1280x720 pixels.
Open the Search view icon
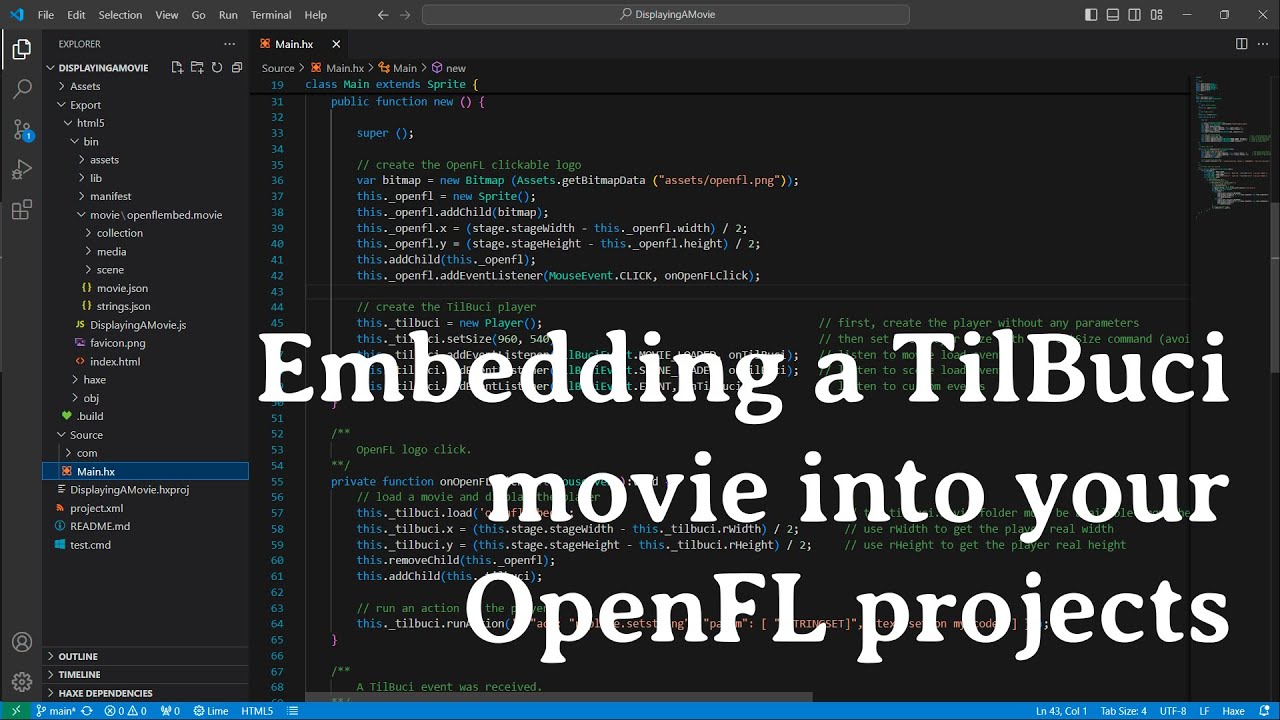[22, 89]
